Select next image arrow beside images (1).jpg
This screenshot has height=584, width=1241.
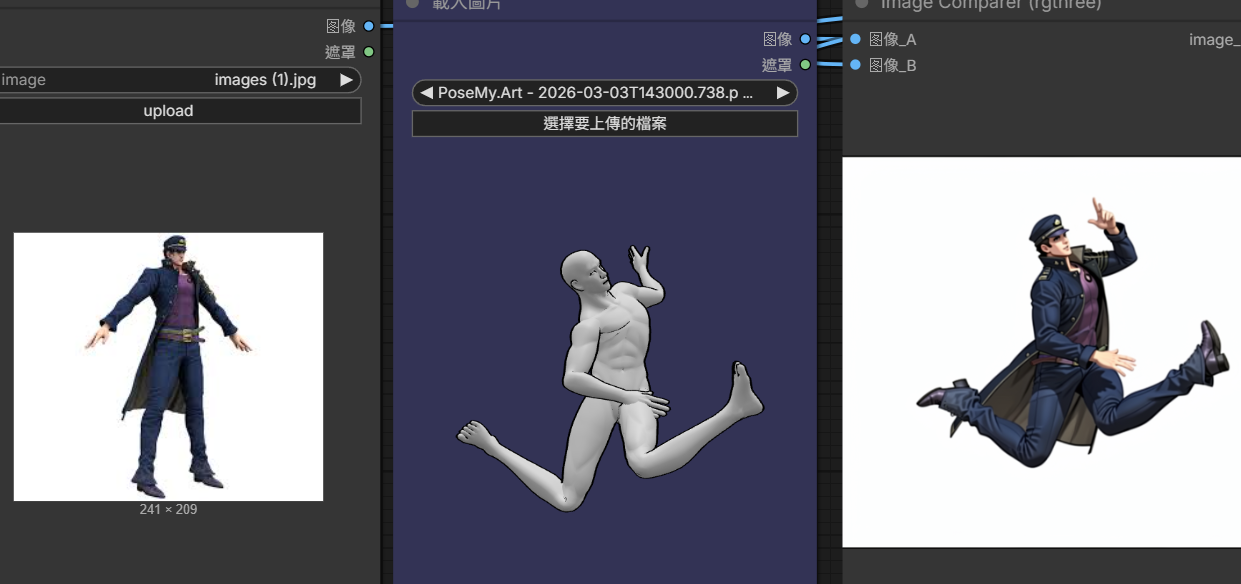[x=346, y=80]
